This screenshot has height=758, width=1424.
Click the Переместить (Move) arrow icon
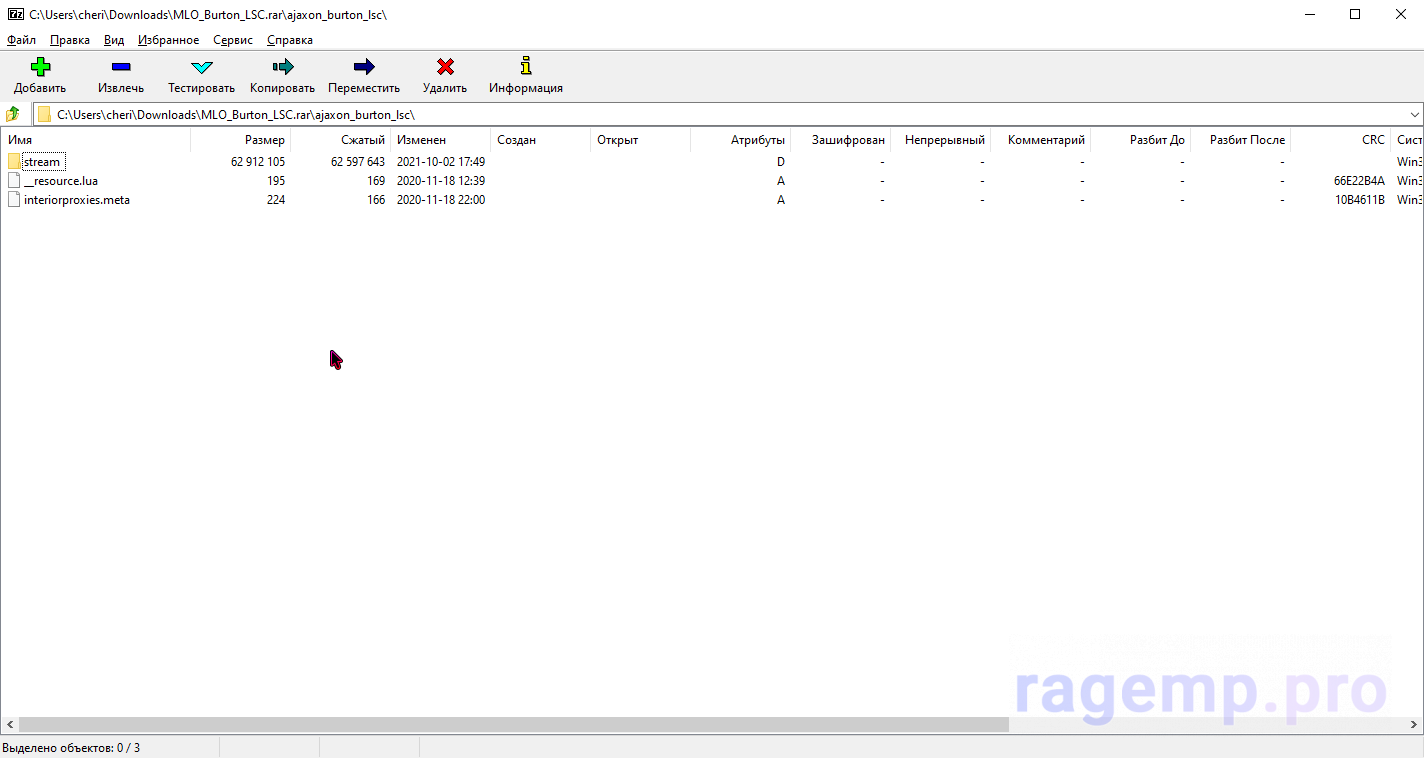point(364,67)
